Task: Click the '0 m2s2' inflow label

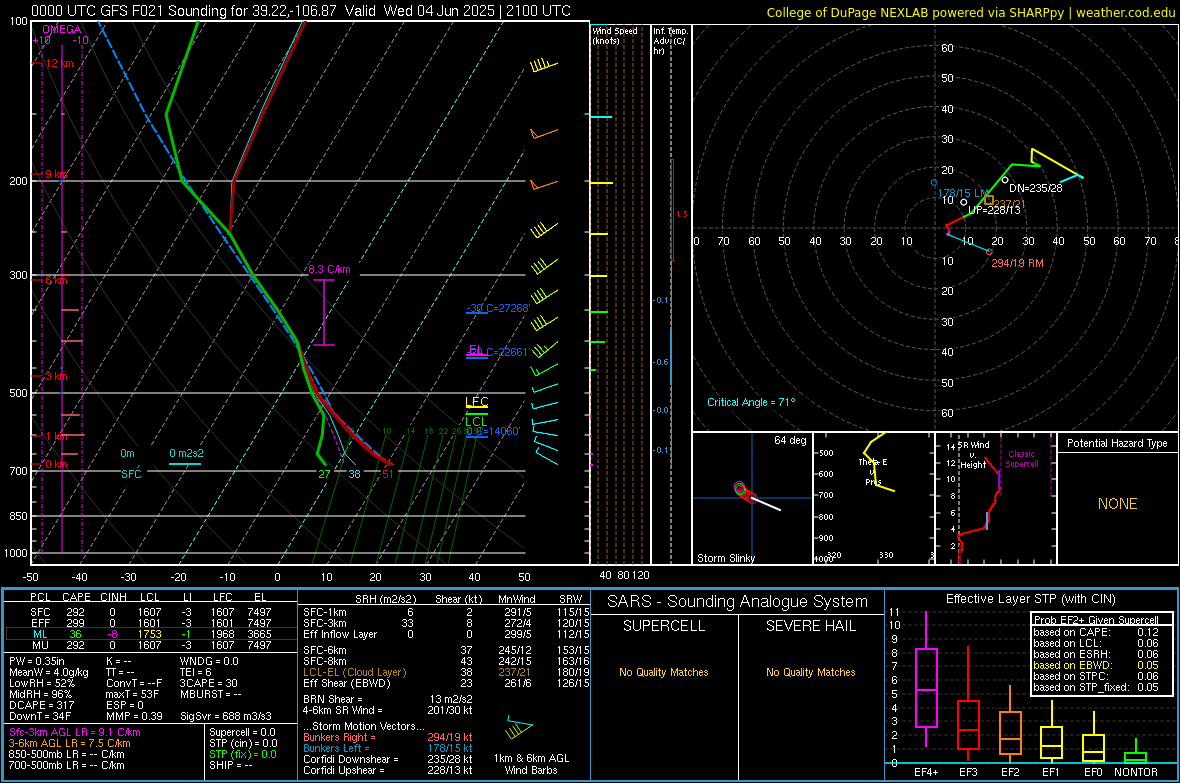Action: pos(186,453)
